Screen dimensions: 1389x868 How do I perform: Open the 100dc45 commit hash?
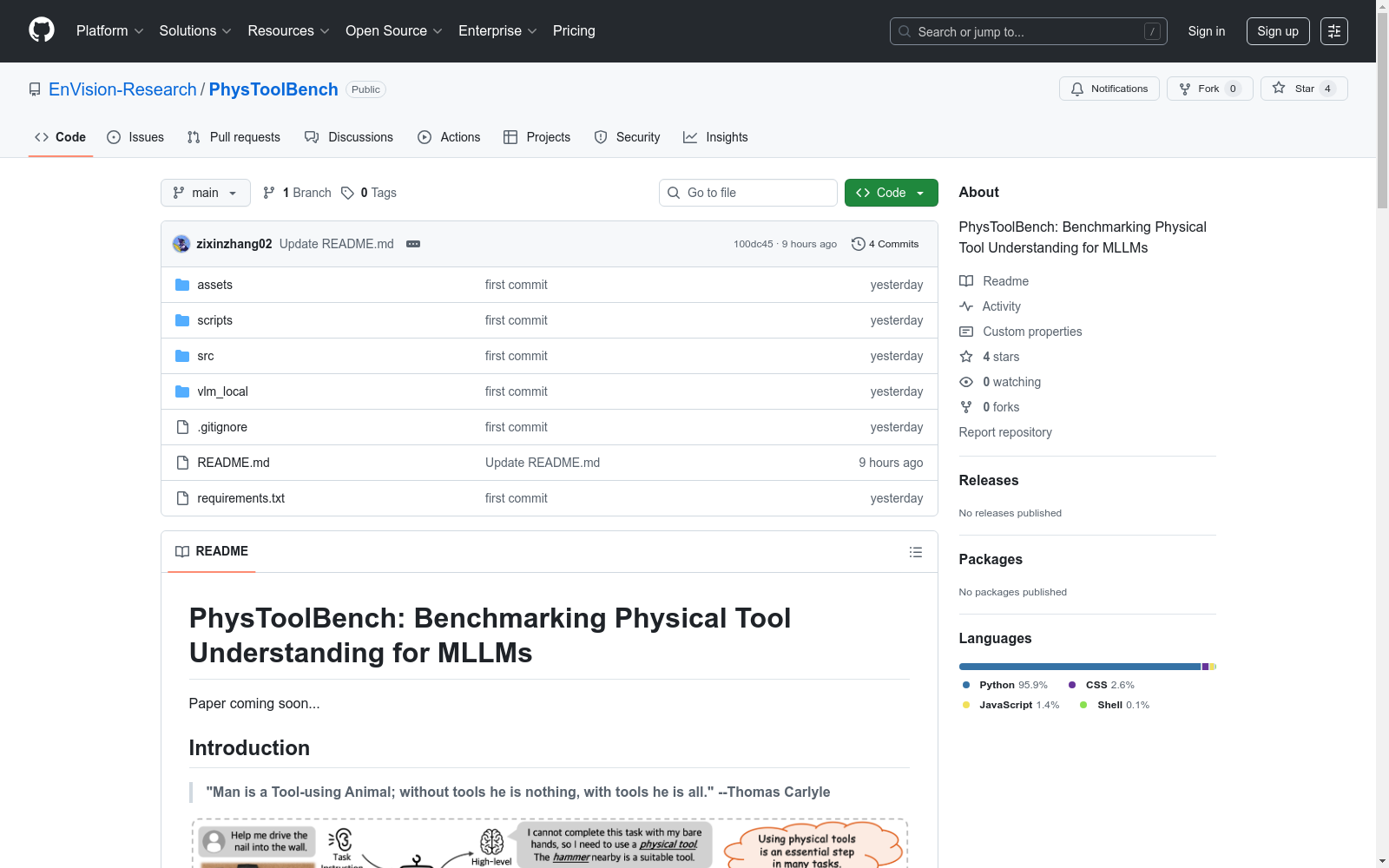(x=753, y=244)
